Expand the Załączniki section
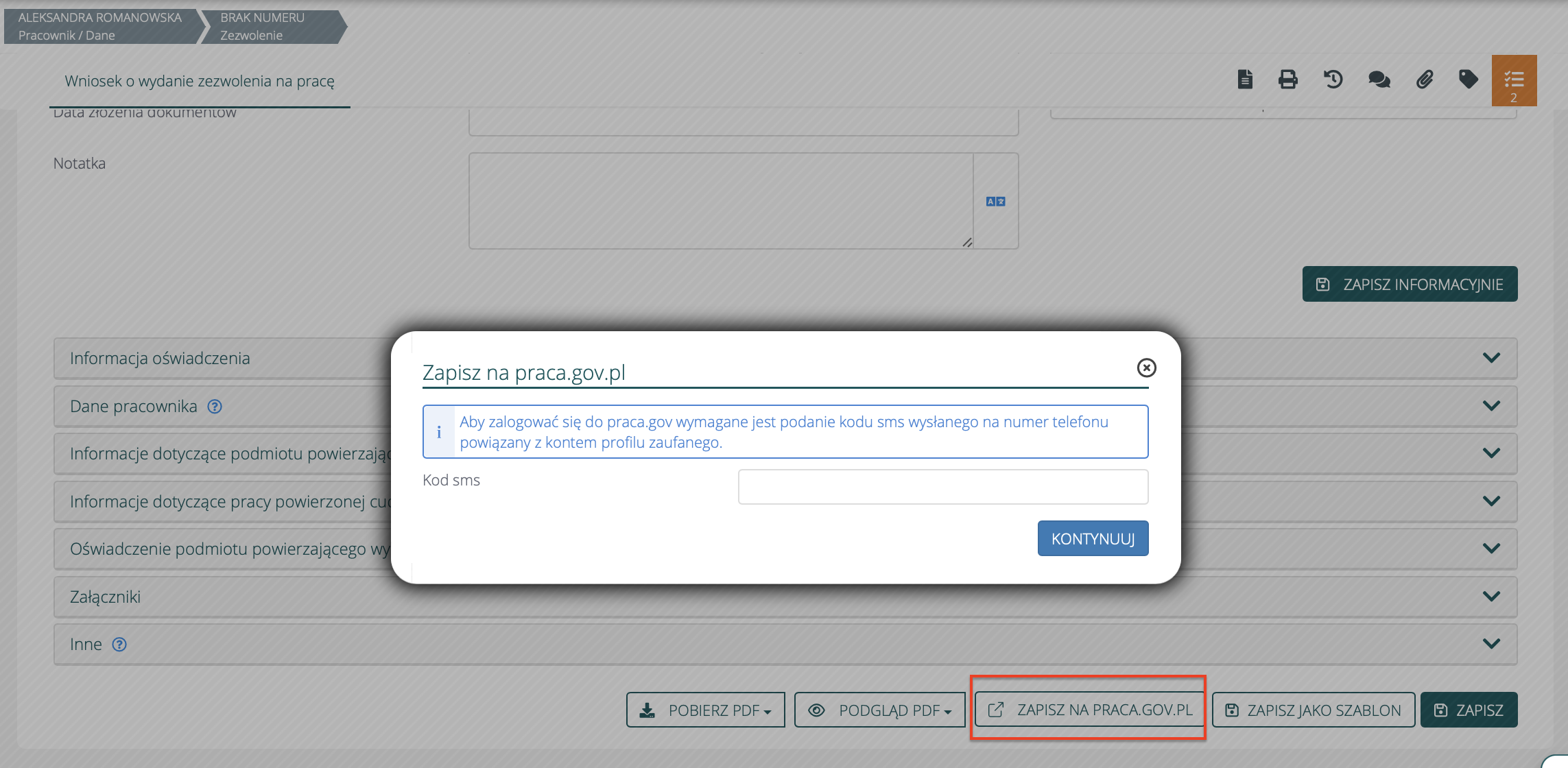1568x768 pixels. (1491, 597)
